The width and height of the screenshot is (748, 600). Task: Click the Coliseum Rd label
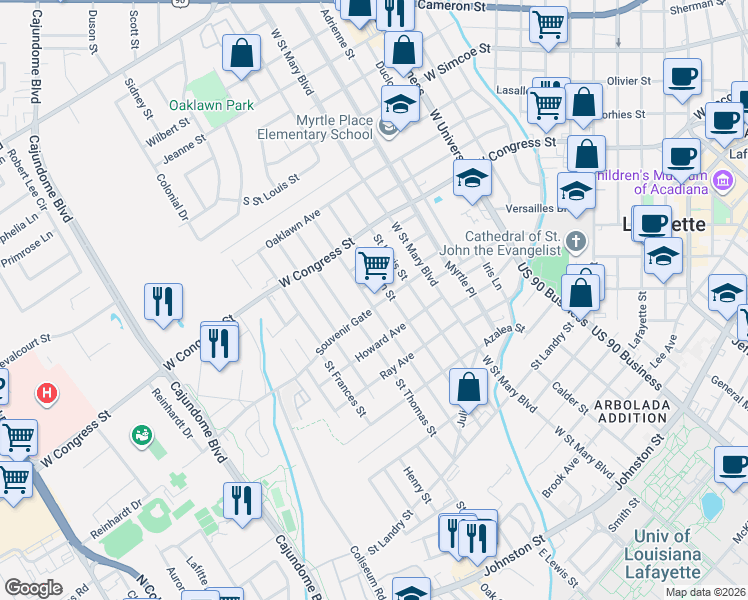(368, 572)
